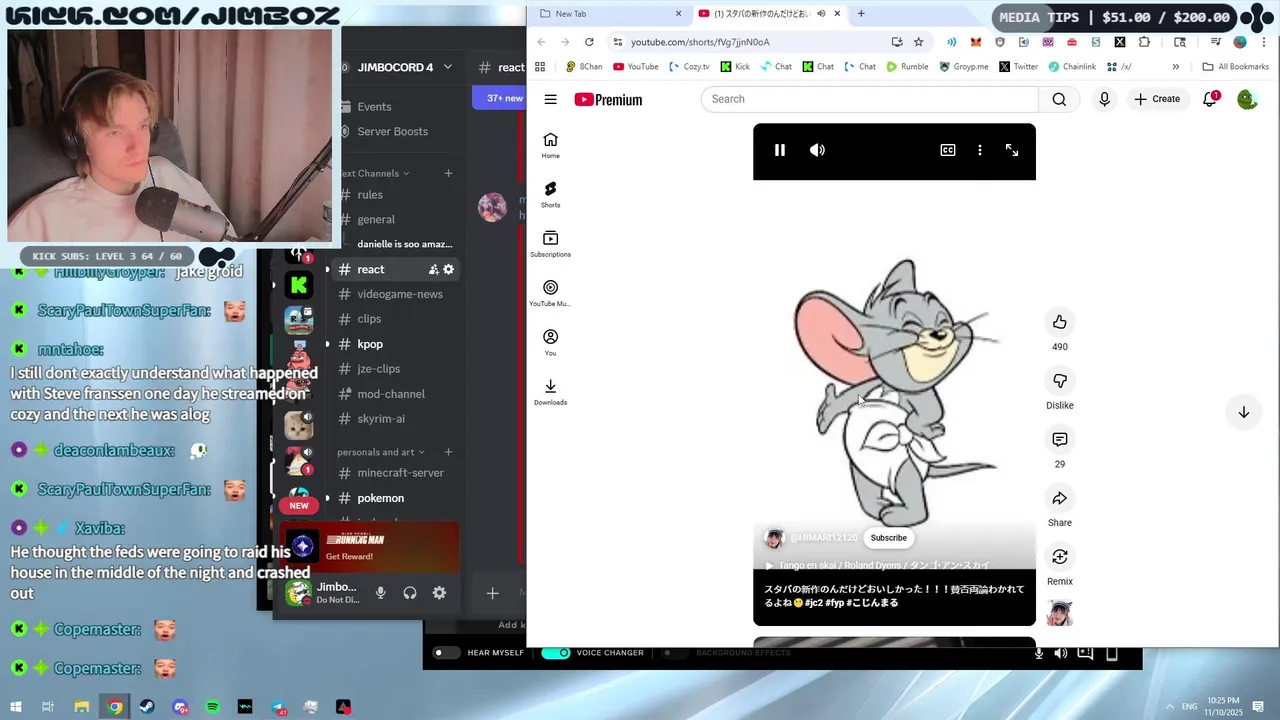1280x720 pixels.
Task: Expand hidden bookmarks chevron
Action: click(x=1175, y=67)
